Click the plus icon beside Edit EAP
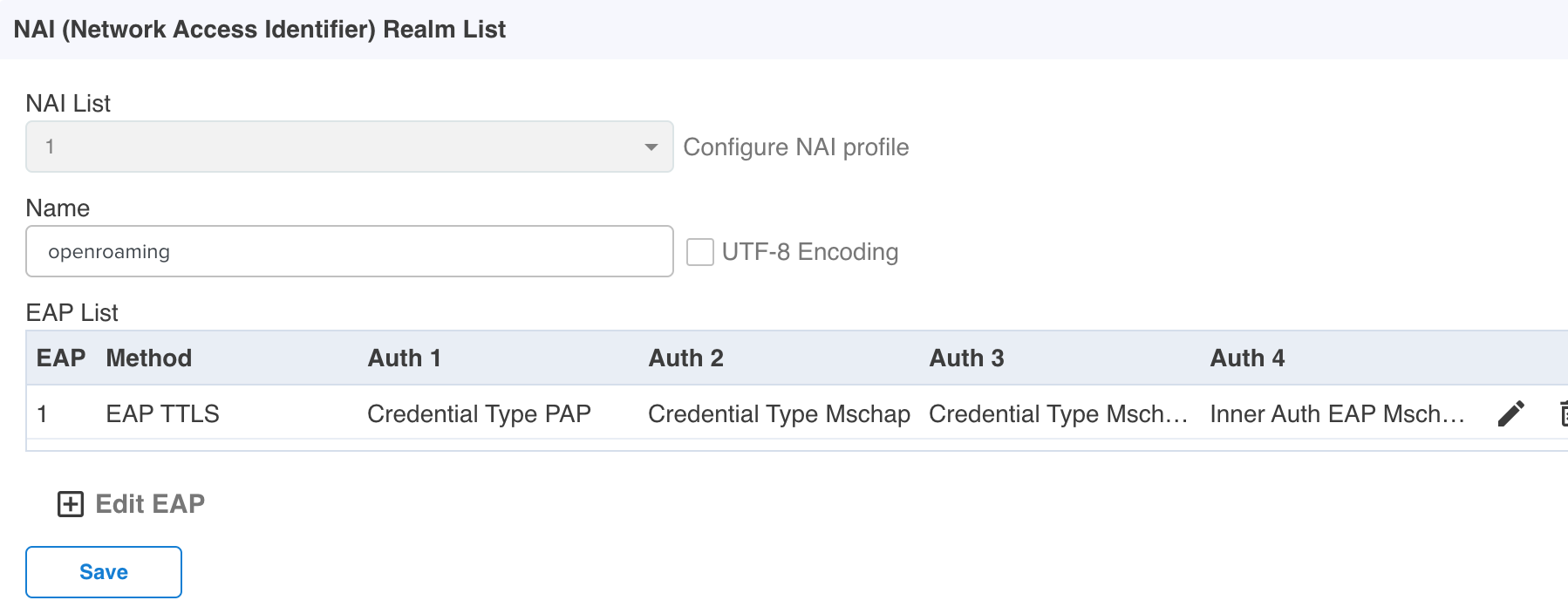The height and width of the screenshot is (614, 1568). point(71,504)
